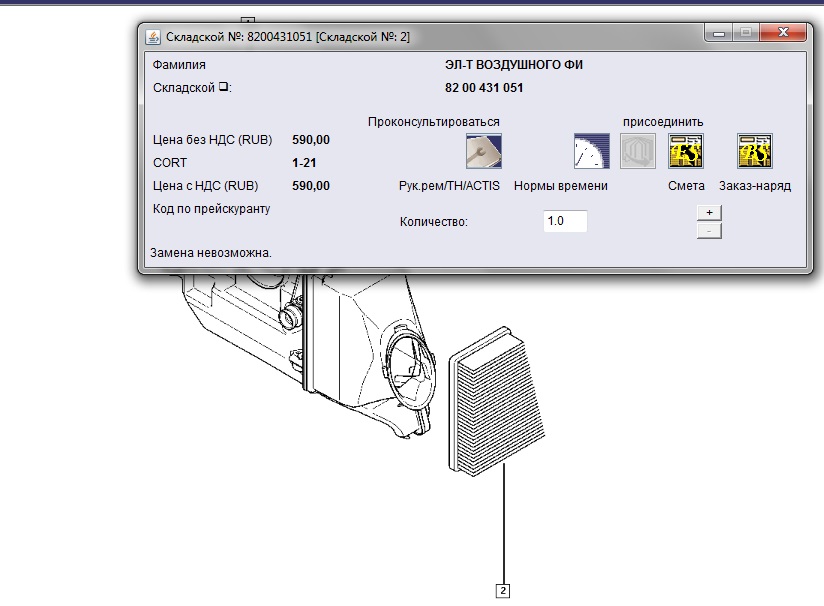
Task: Click the small square icon after Складской
Action: tap(223, 87)
